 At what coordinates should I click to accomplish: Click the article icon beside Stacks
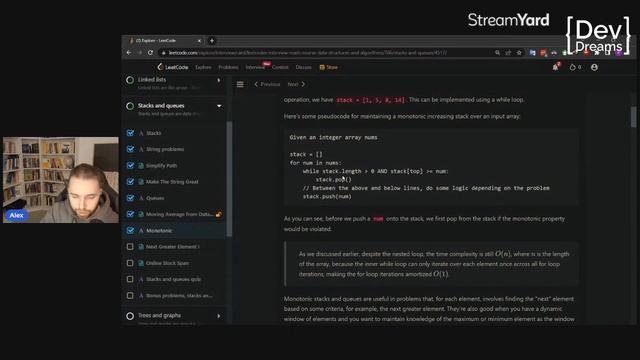[x=141, y=133]
